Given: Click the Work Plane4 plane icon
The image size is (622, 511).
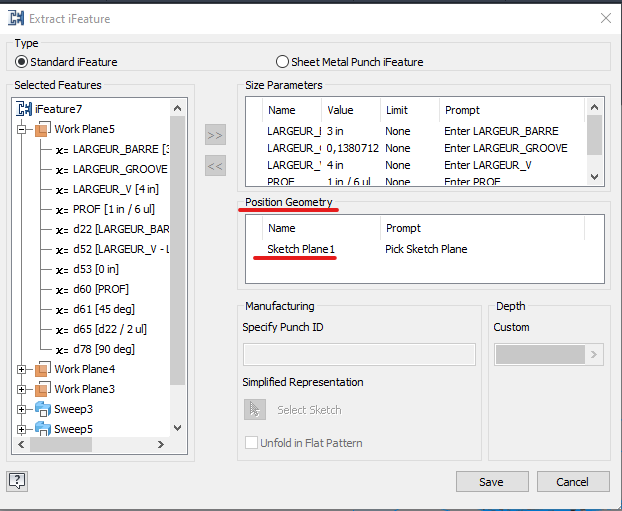Looking at the screenshot, I should 41,369.
